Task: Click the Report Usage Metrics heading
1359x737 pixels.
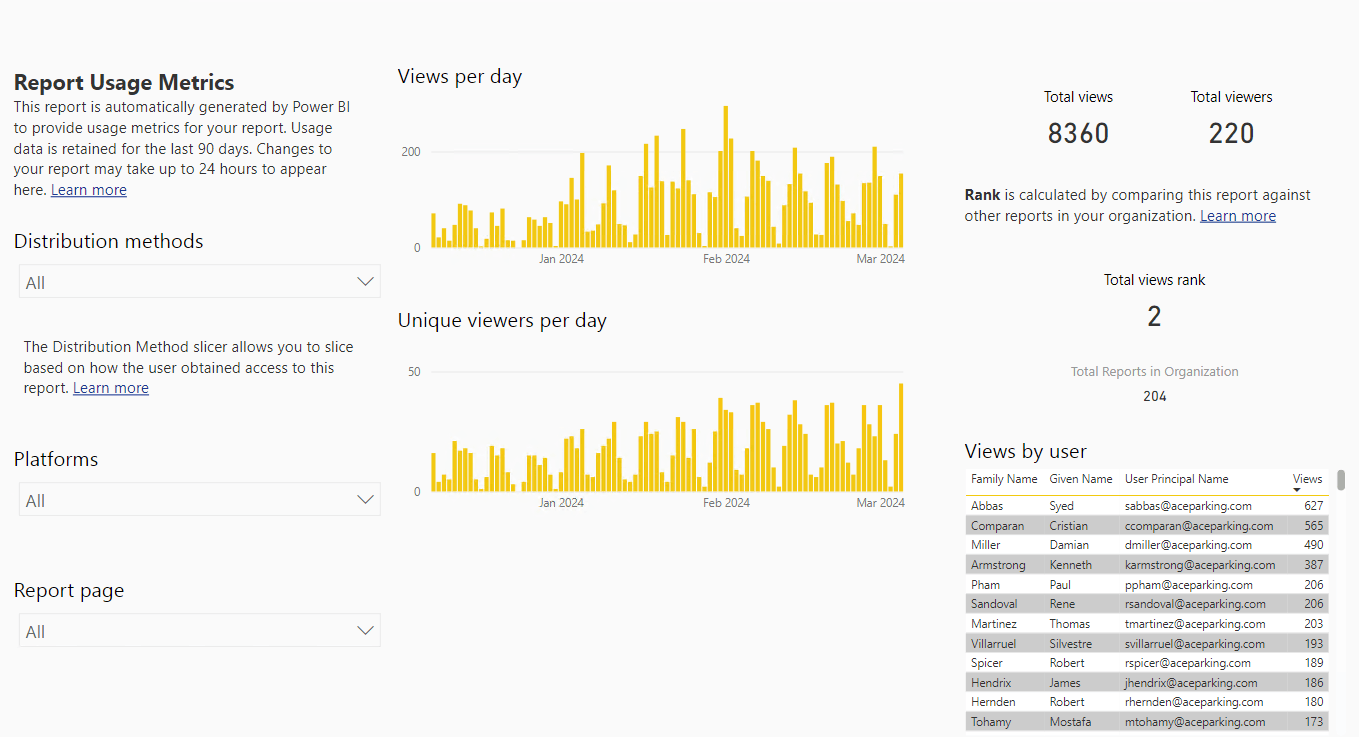Action: [124, 83]
